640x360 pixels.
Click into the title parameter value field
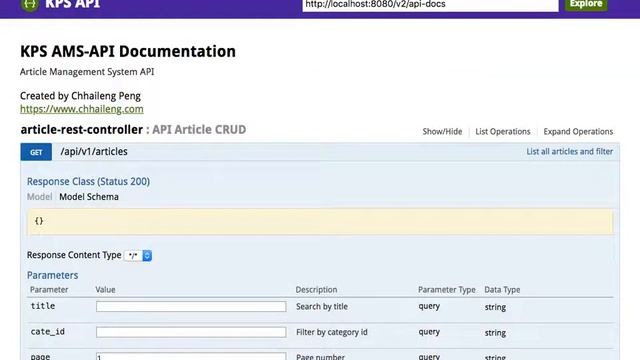[191, 307]
